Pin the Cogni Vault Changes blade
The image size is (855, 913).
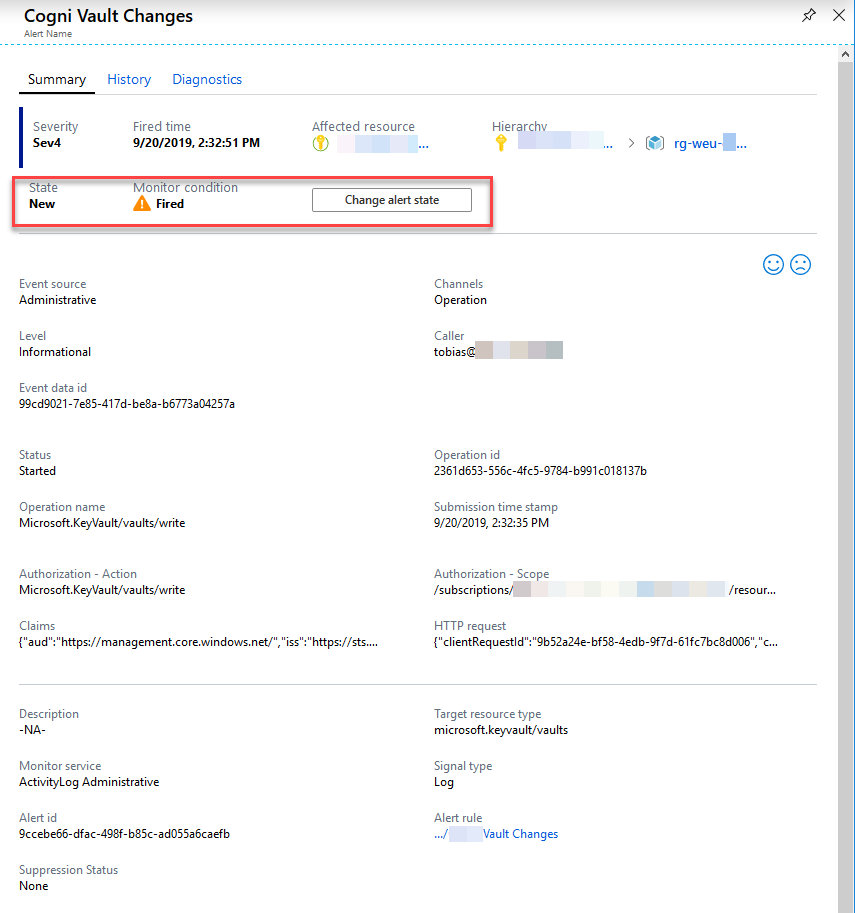[x=809, y=16]
